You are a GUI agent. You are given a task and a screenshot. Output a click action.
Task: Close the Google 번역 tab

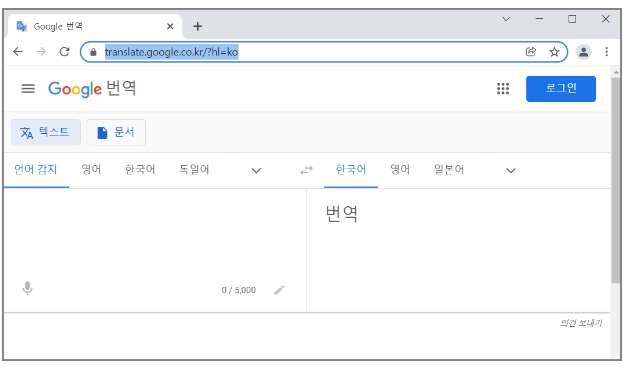tap(170, 26)
